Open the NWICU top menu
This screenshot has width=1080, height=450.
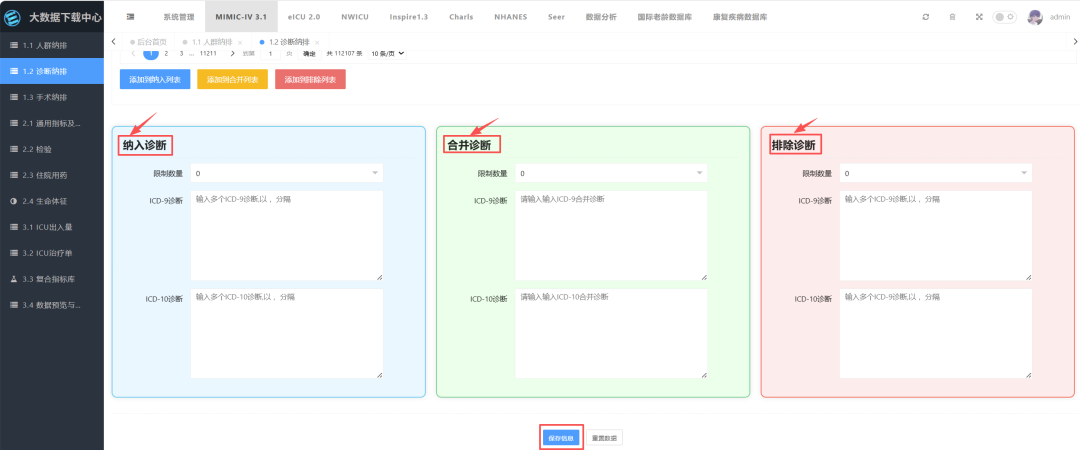(x=355, y=17)
